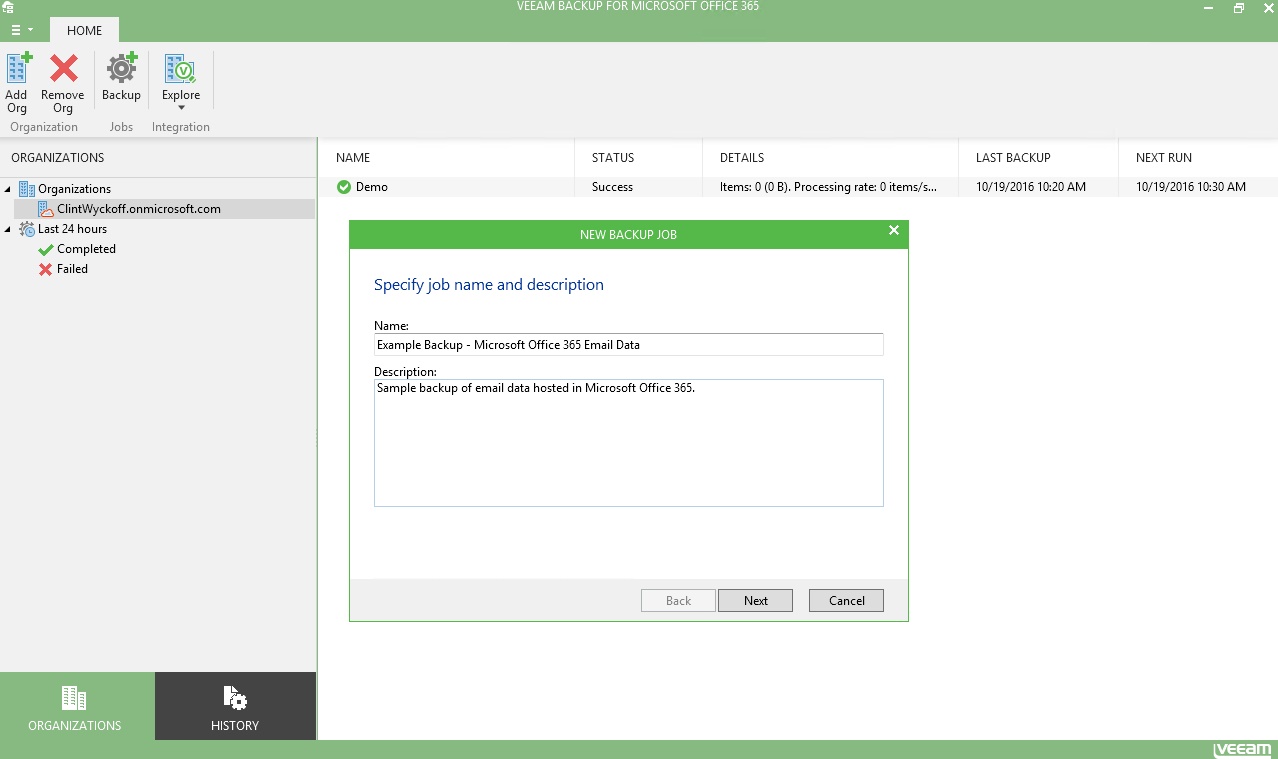Open the application menu in top-left
Image resolution: width=1278 pixels, height=759 pixels.
pos(22,30)
